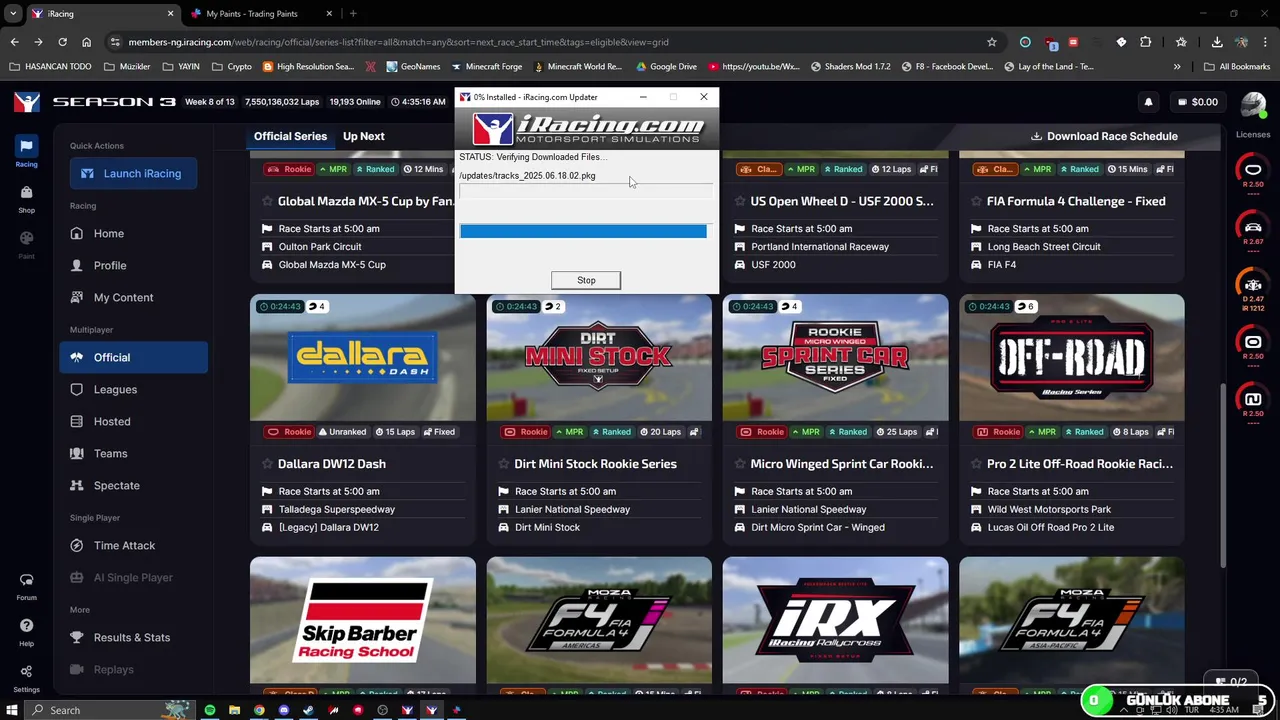Viewport: 1280px width, 720px height.
Task: Go to browser home page
Action: coord(86,42)
